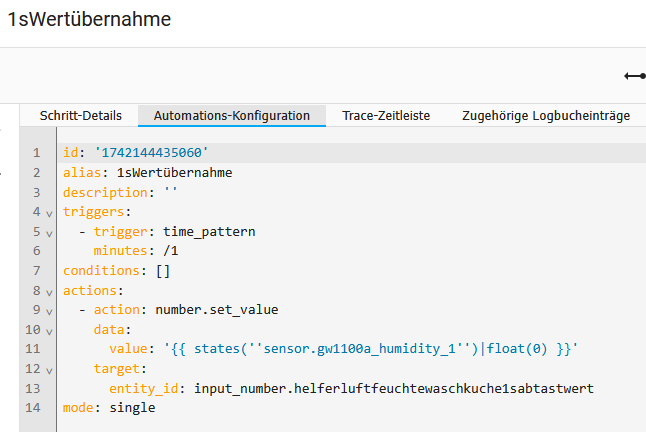
Task: Click line number 7 in the gutter
Action: click(37, 271)
